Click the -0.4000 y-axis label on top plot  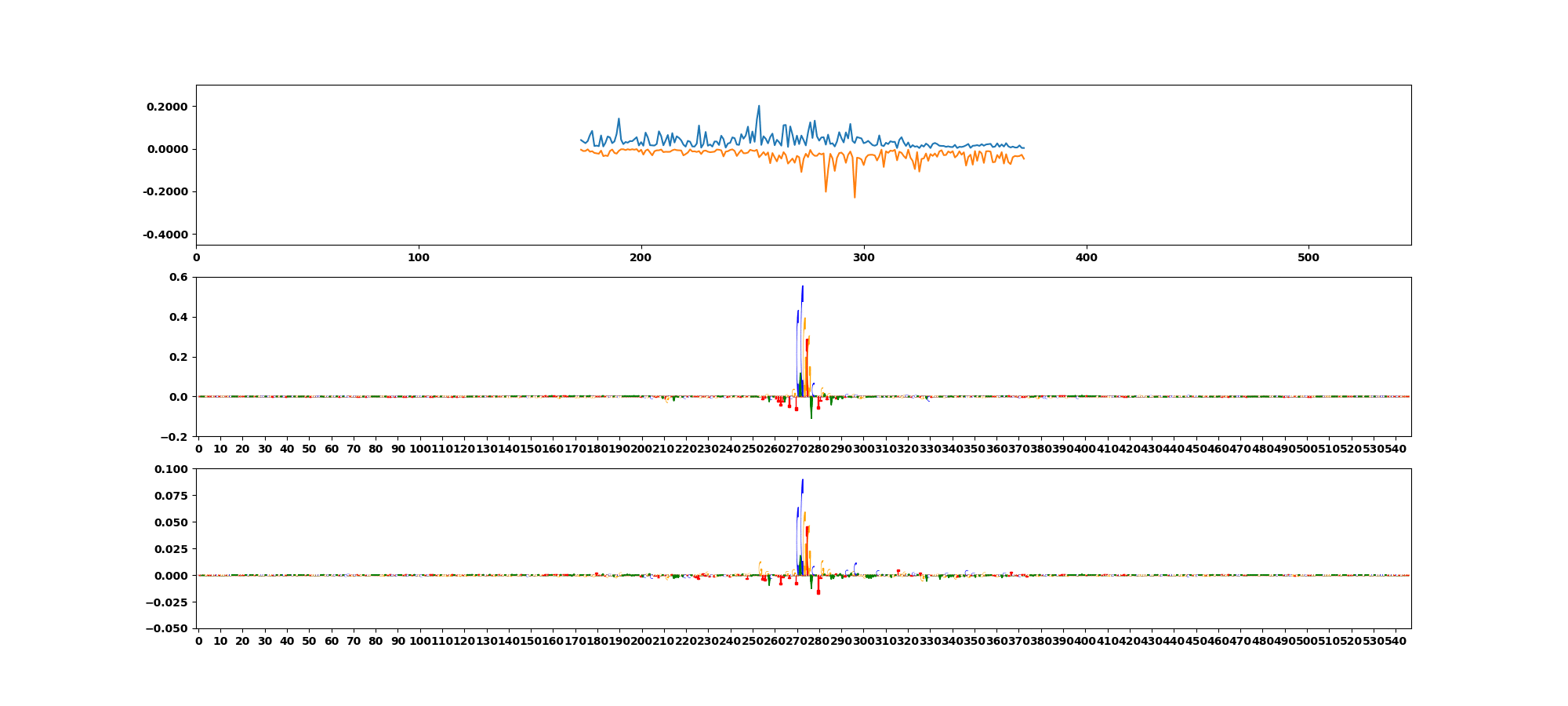tap(165, 235)
